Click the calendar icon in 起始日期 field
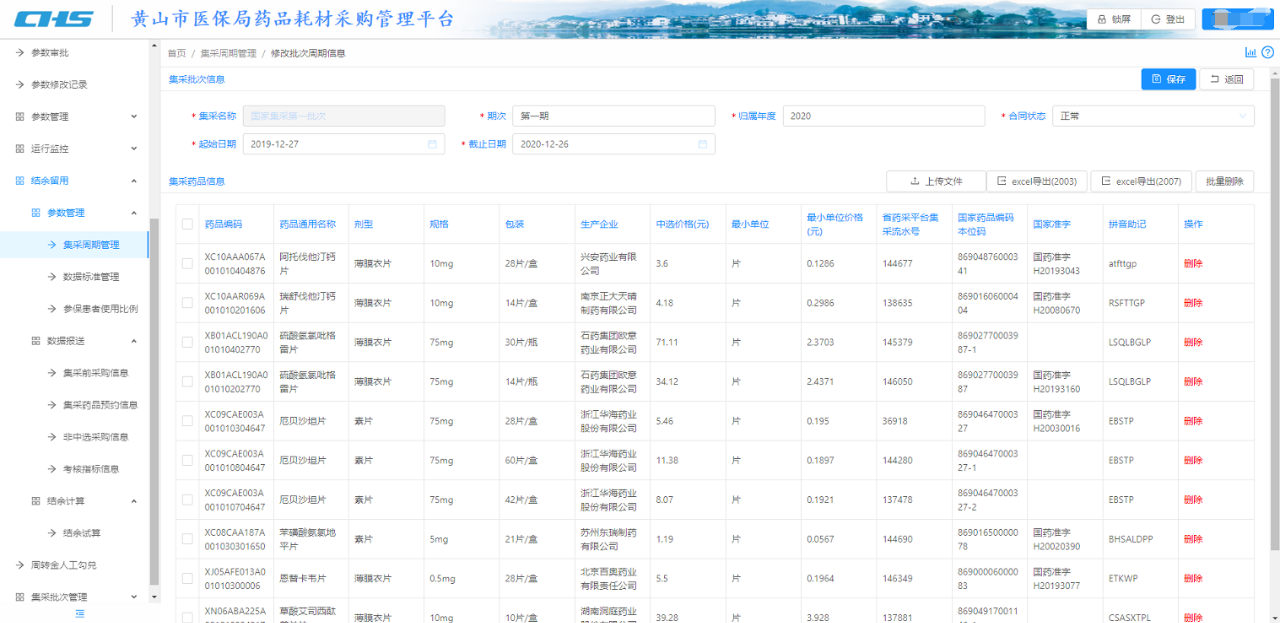This screenshot has height=623, width=1280. click(433, 144)
